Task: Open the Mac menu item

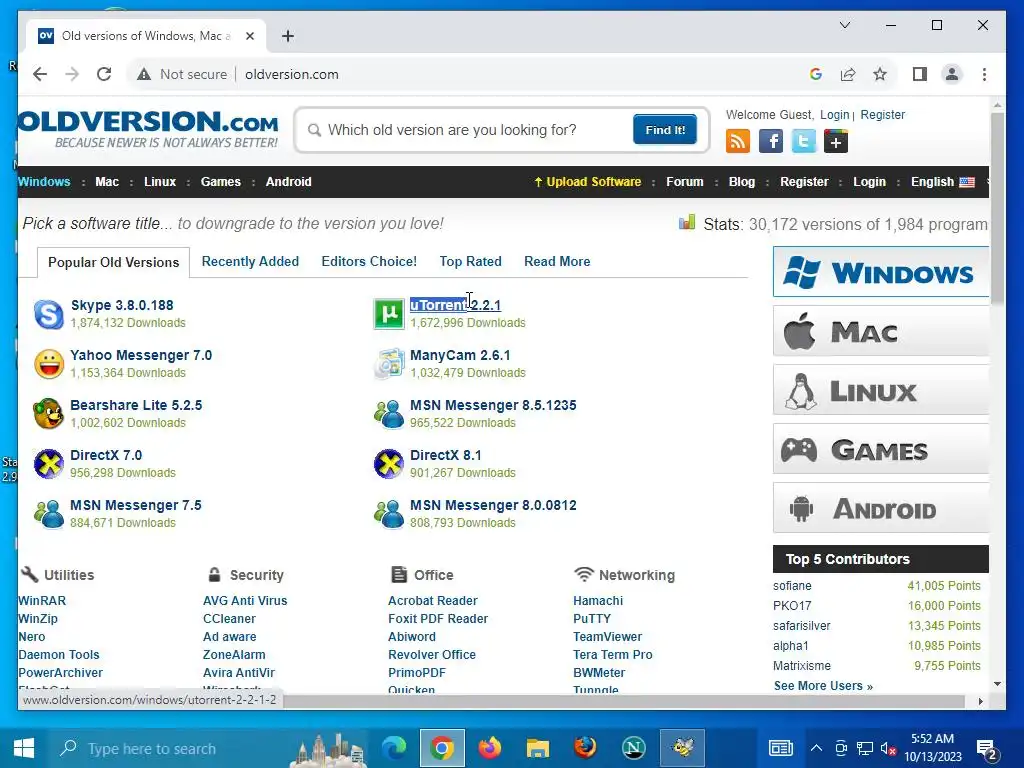Action: tap(107, 182)
